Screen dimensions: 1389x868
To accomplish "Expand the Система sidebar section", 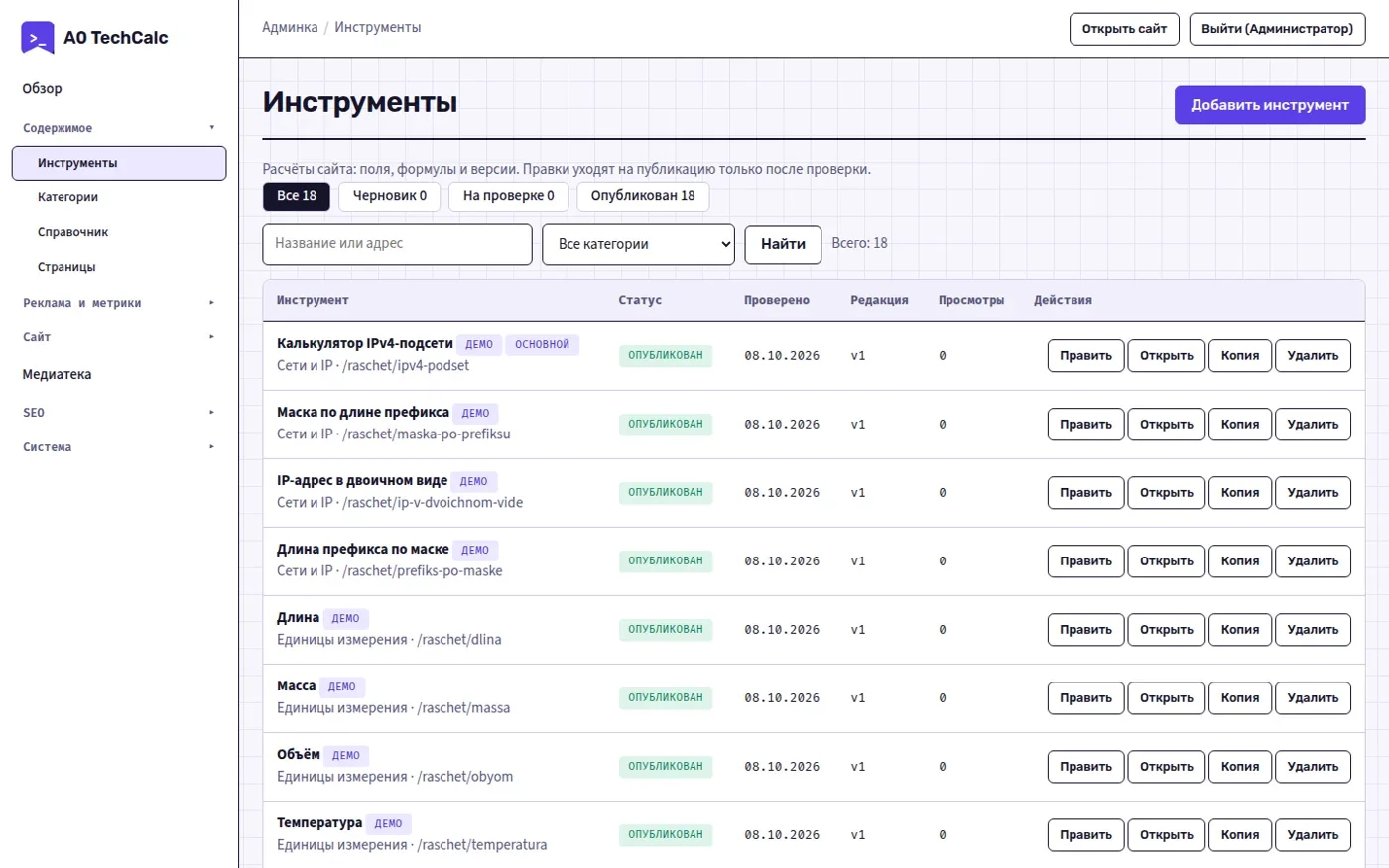I will point(119,447).
